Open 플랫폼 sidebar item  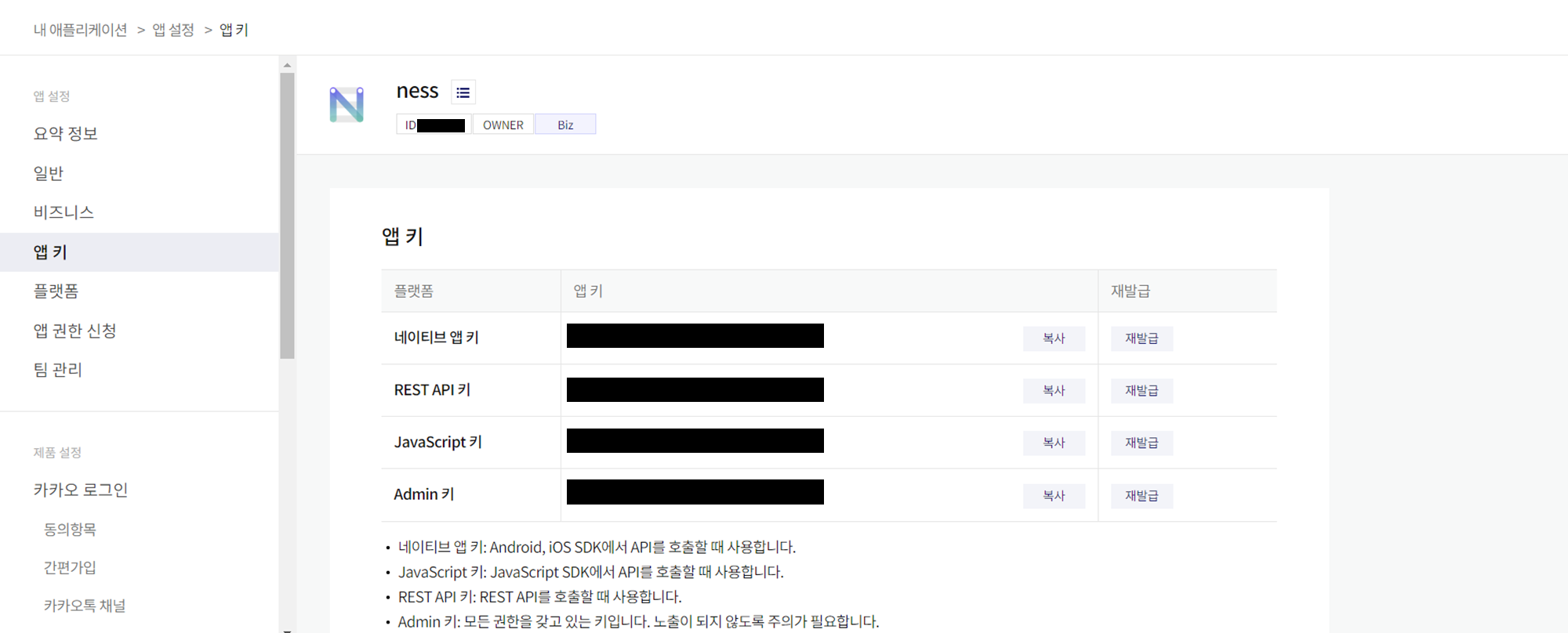[x=56, y=291]
